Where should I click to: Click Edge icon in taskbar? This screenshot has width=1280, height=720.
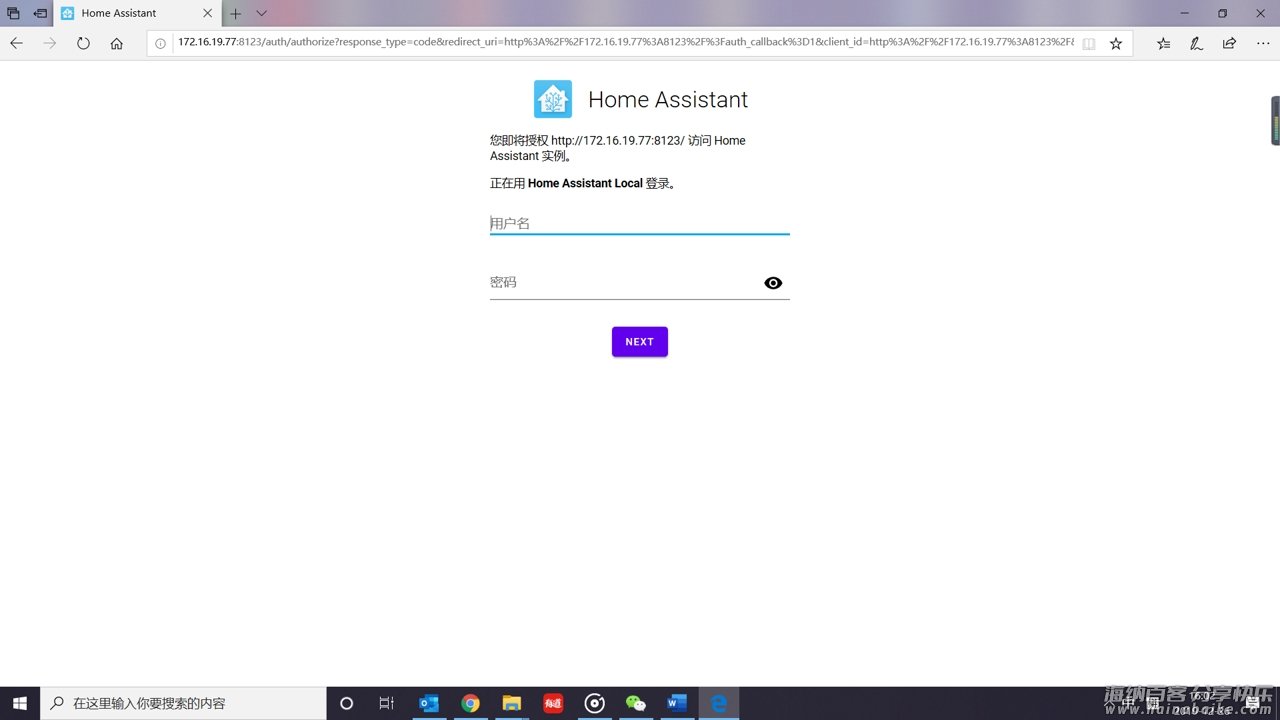[x=718, y=703]
